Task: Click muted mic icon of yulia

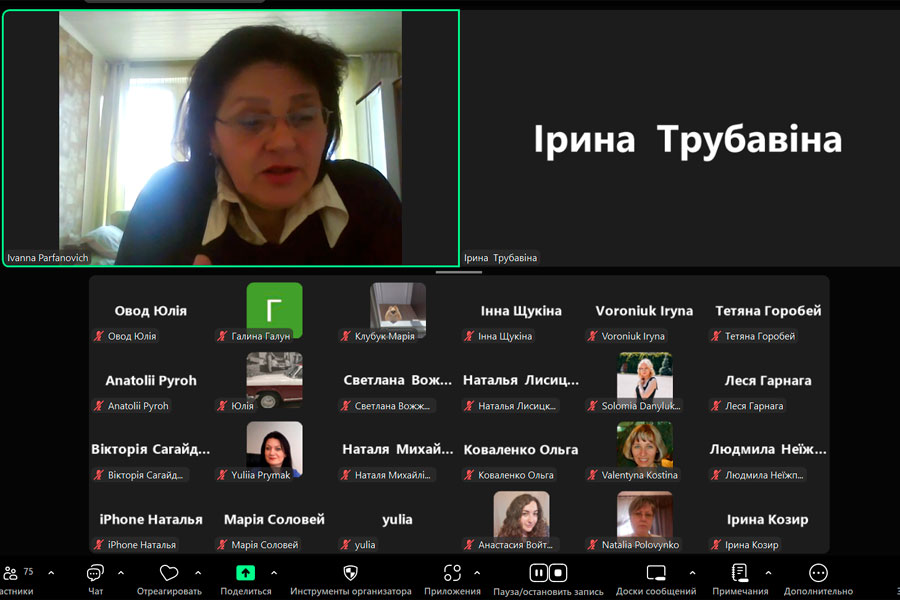Action: pos(346,544)
